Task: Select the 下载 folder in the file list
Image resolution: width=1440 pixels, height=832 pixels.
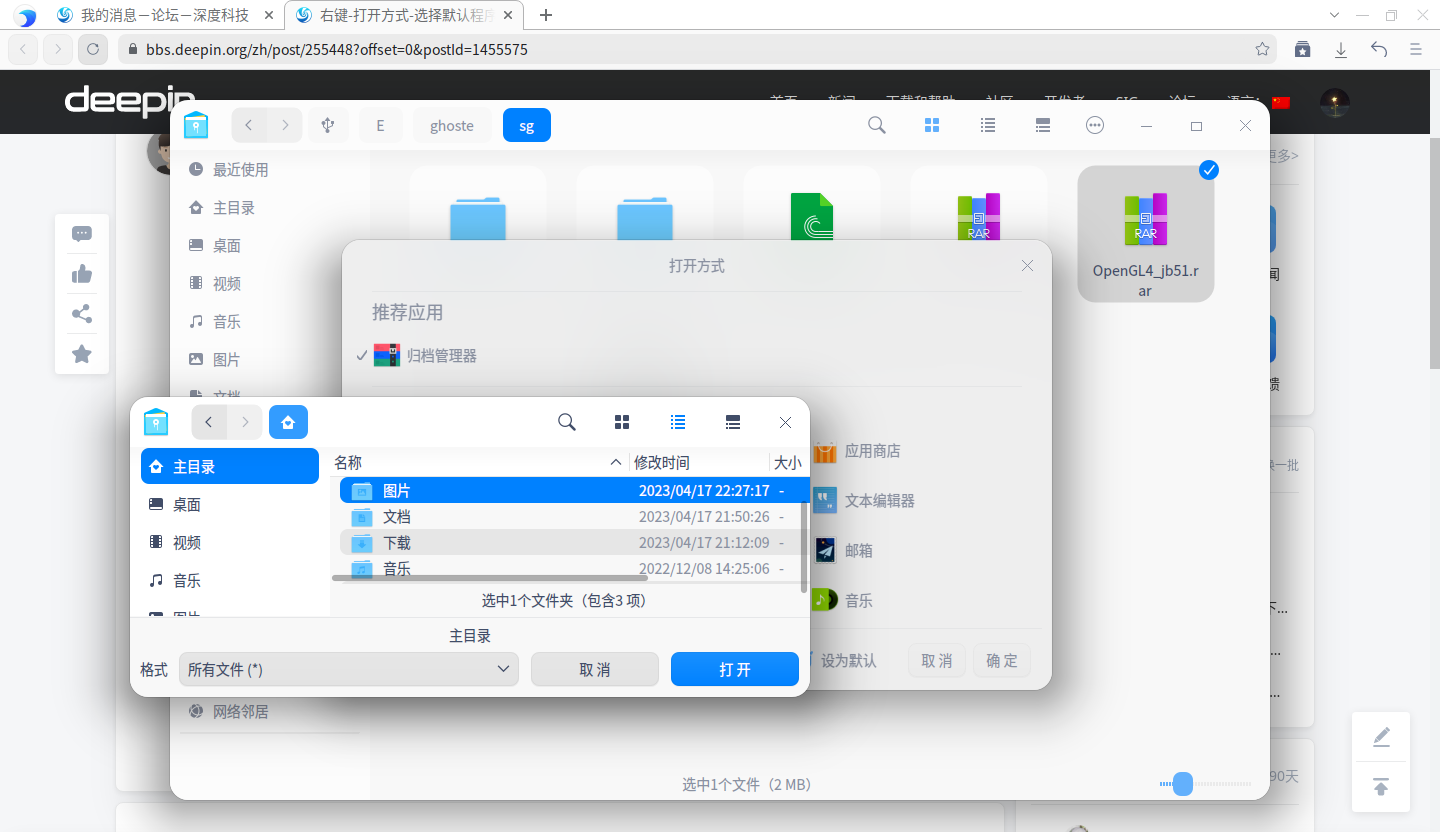Action: (x=396, y=542)
